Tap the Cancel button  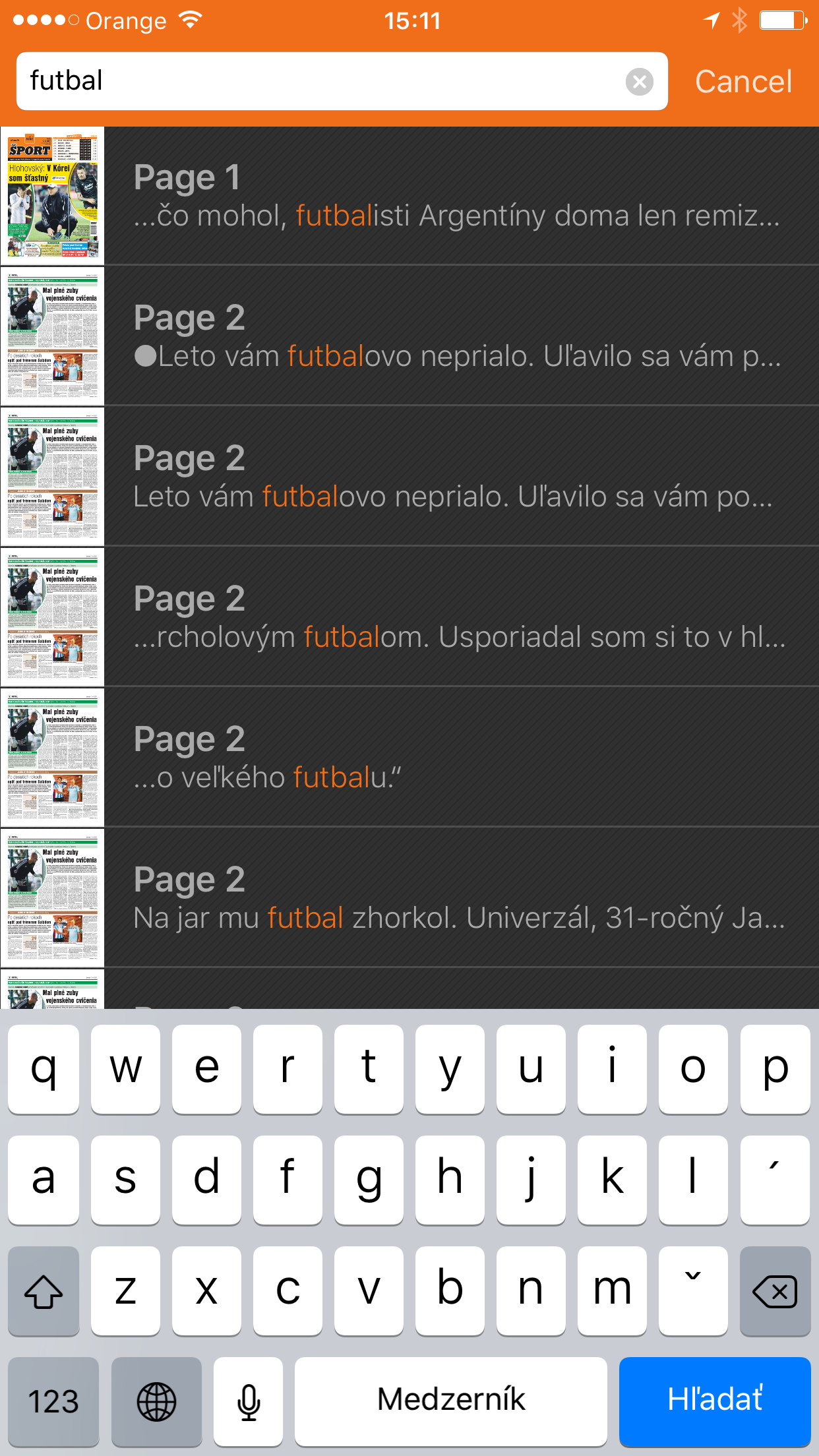tap(743, 82)
